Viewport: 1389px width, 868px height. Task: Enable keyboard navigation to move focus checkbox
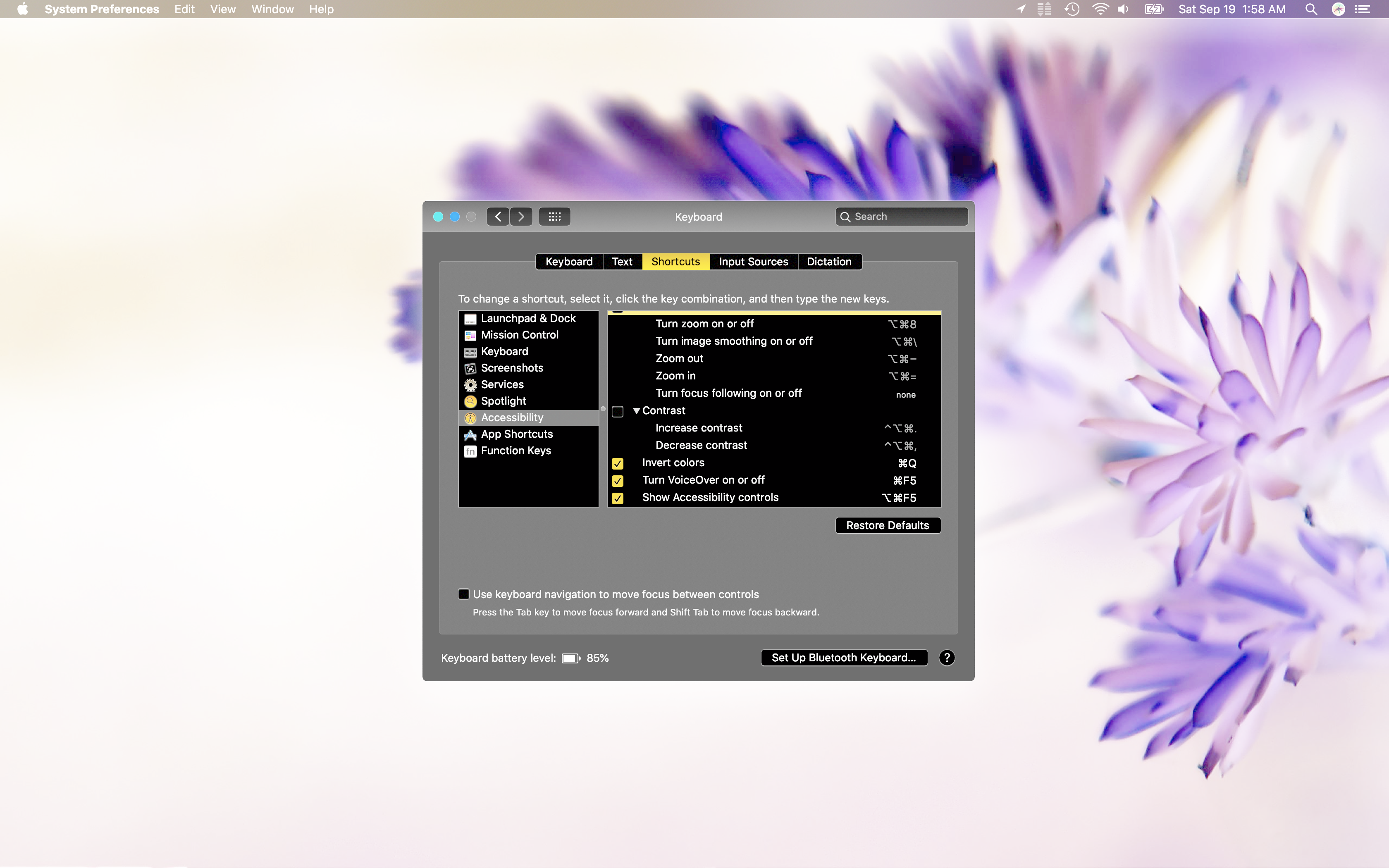464,594
